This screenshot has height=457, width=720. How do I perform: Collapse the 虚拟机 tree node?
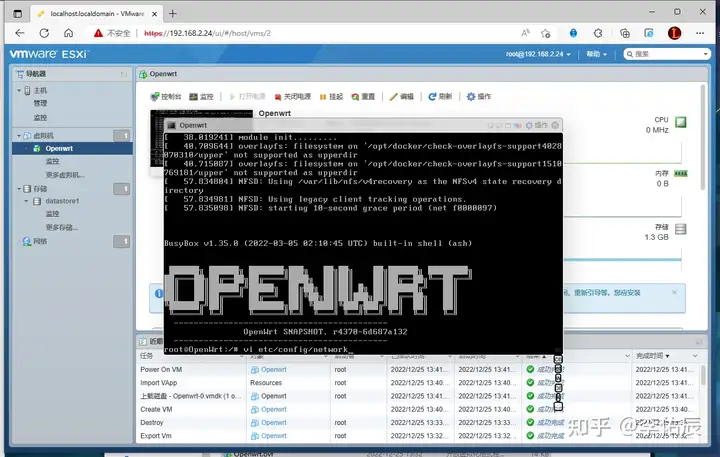(19, 135)
